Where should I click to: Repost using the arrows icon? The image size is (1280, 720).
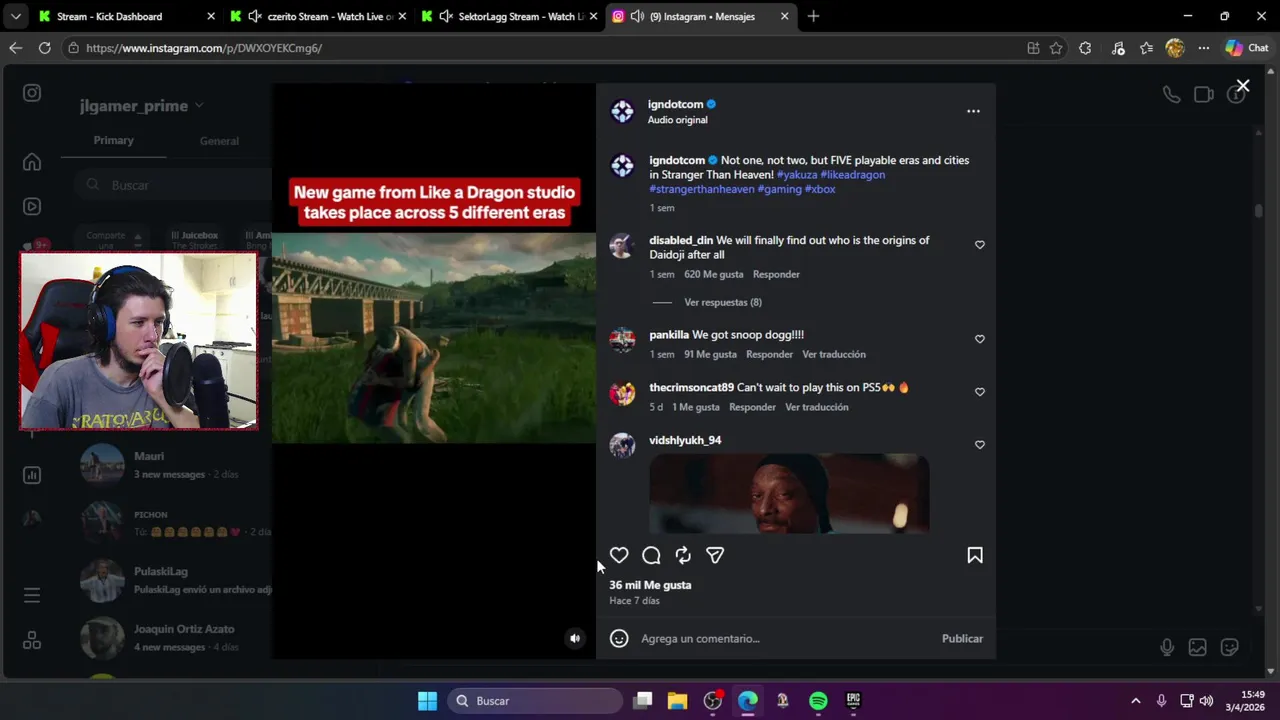(x=683, y=555)
